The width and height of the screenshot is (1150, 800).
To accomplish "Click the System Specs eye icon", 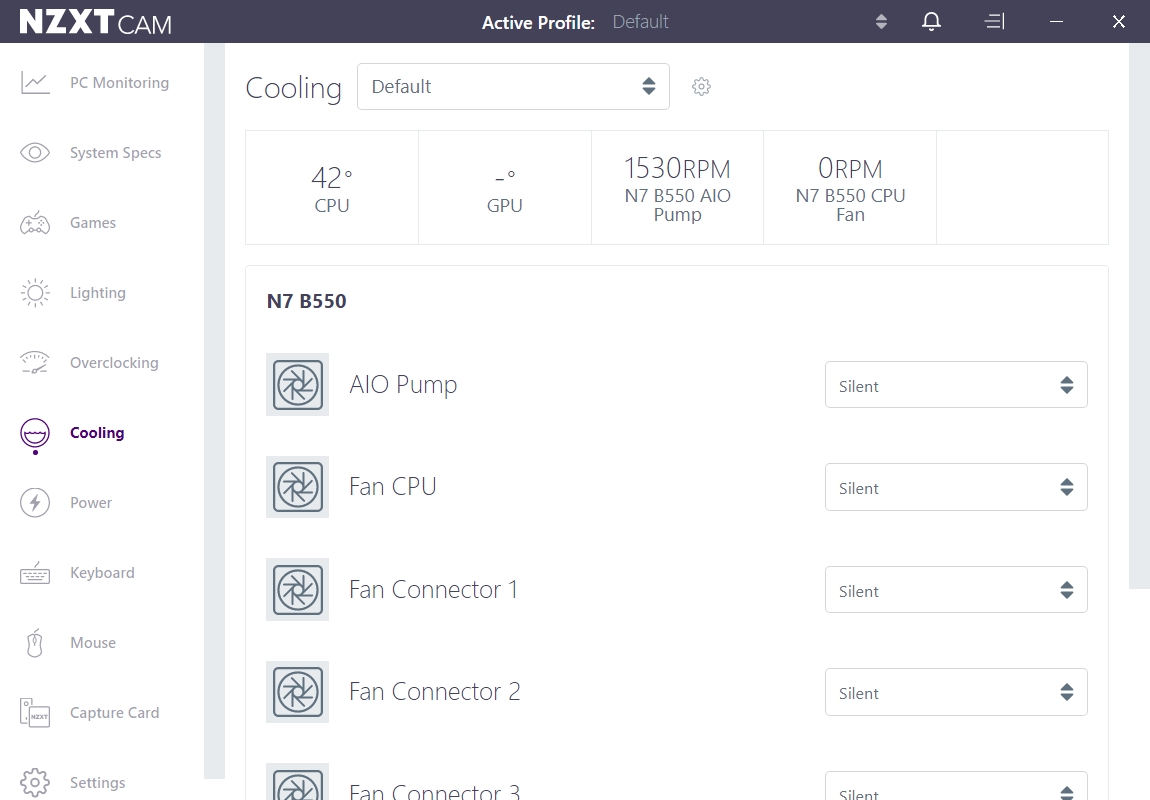I will (35, 153).
